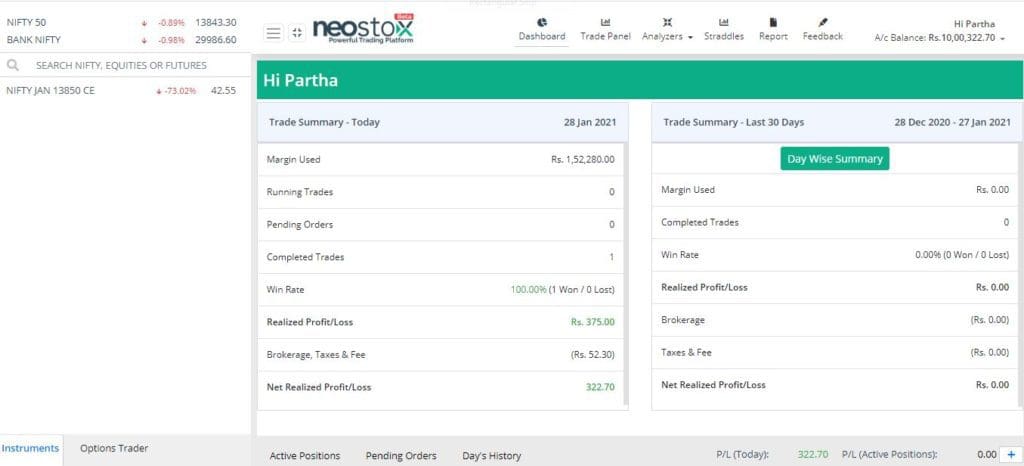Select the BANK NIFTY index row
Screen dimensions: 1024x466
(x=124, y=40)
